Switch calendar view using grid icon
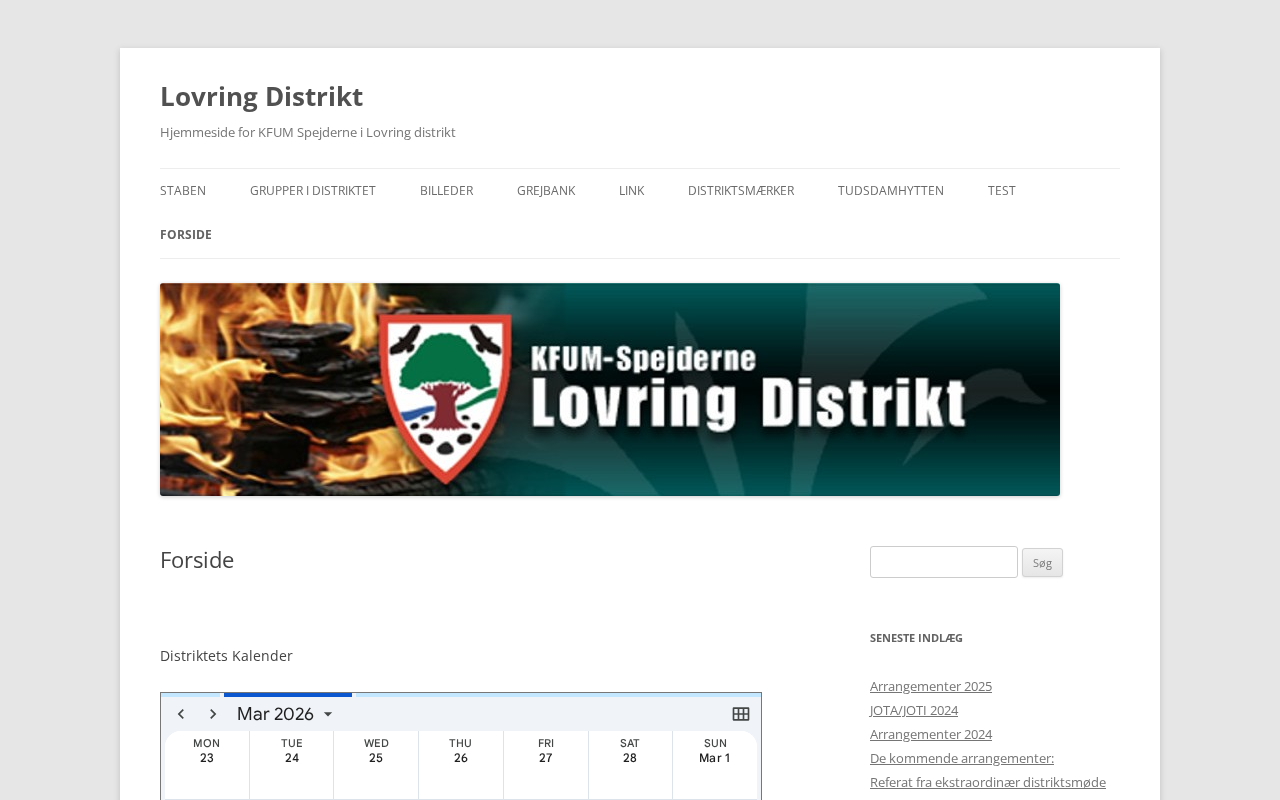 (x=741, y=714)
